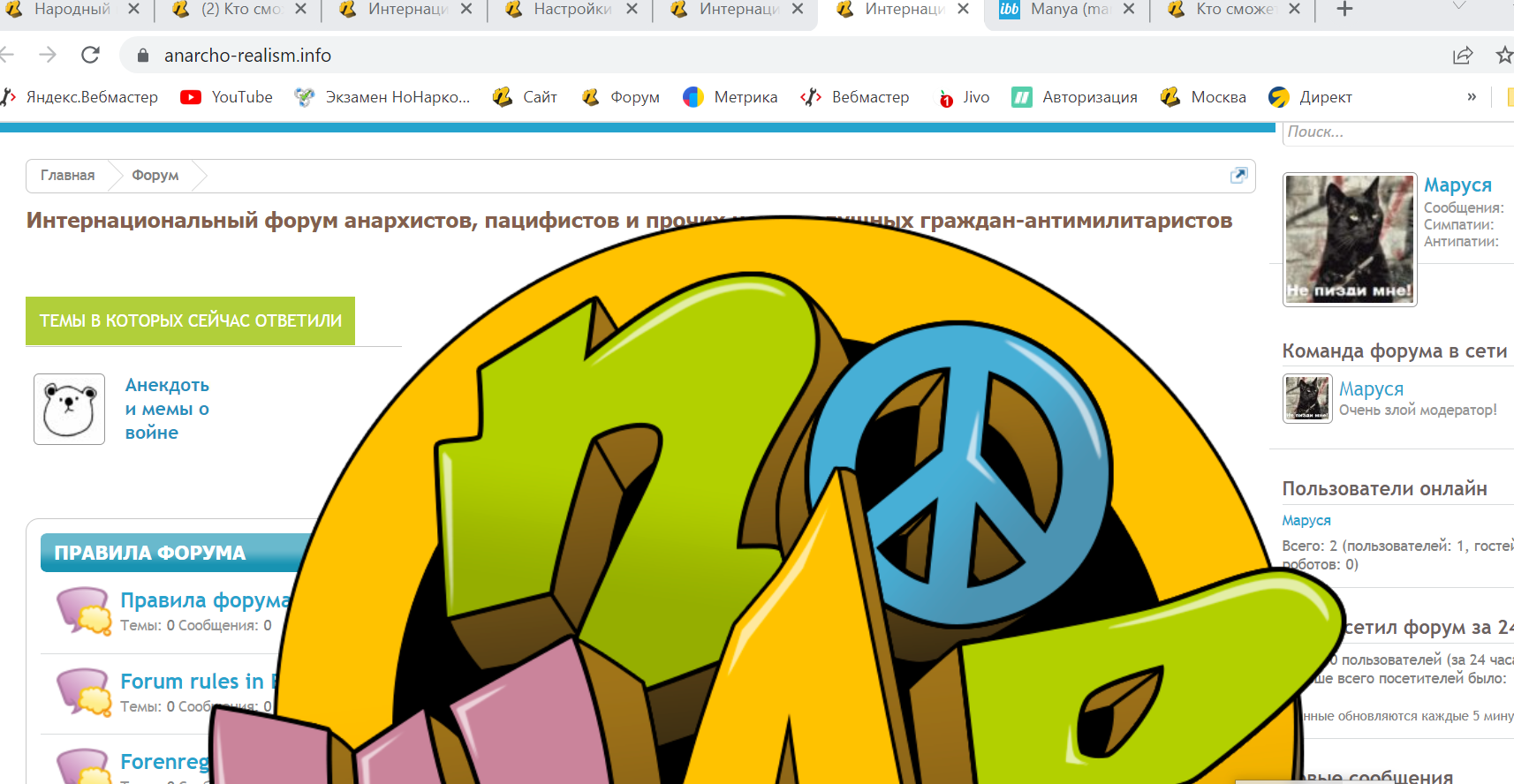Viewport: 1514px width, 784px height.
Task: Click the site padlock icon
Action: [143, 56]
